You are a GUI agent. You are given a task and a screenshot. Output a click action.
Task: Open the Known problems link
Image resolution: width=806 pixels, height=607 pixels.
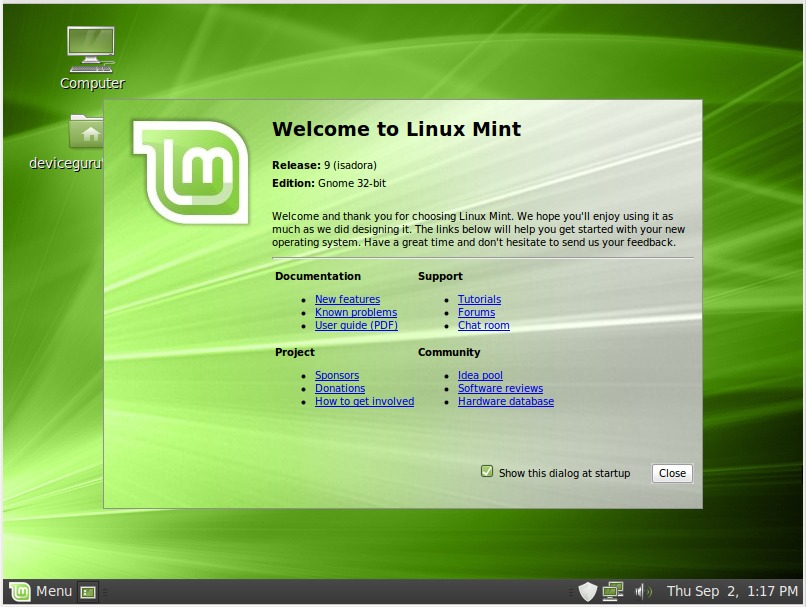pyautogui.click(x=356, y=312)
